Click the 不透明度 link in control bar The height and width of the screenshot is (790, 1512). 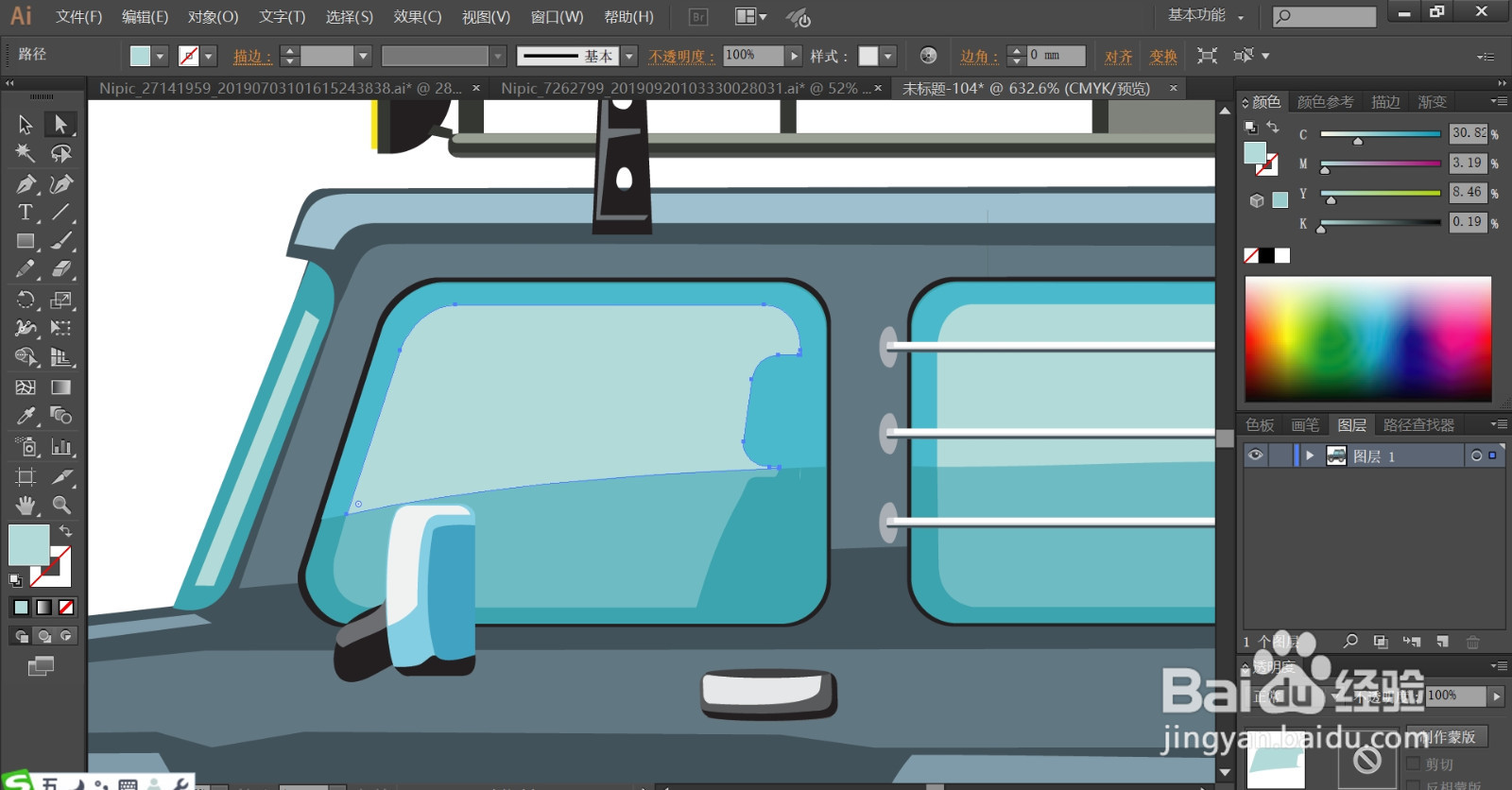681,57
